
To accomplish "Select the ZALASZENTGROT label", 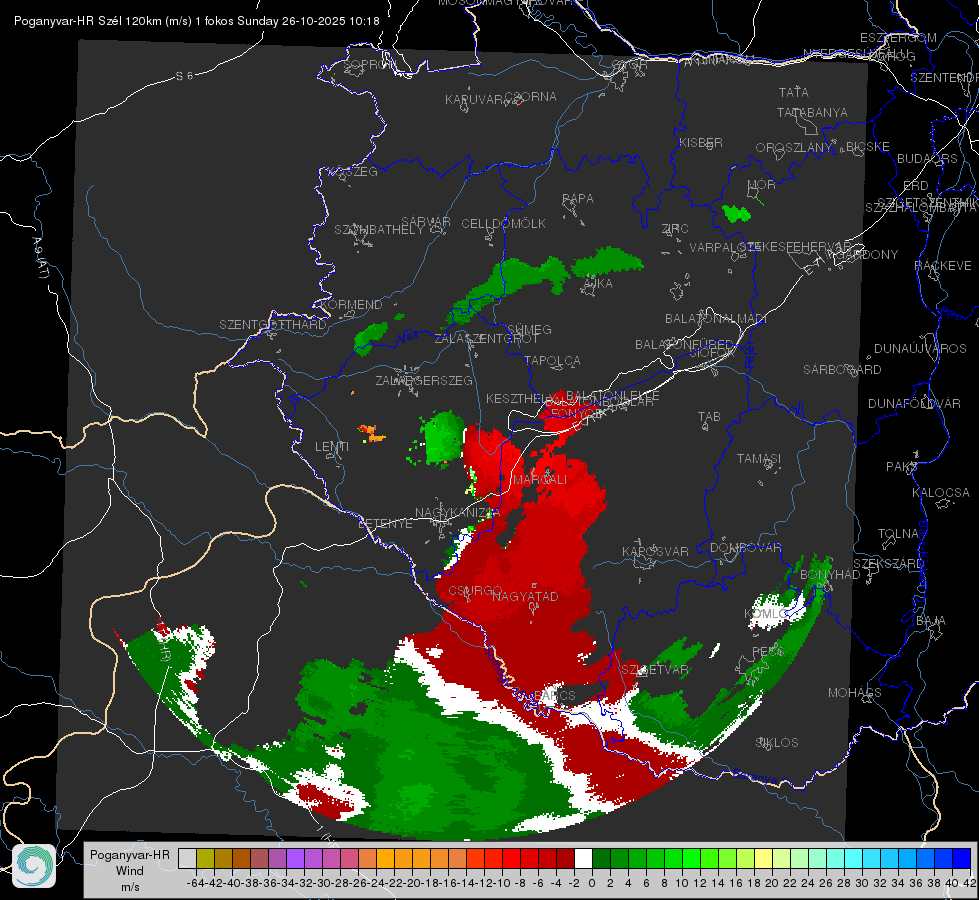I will tap(486, 339).
